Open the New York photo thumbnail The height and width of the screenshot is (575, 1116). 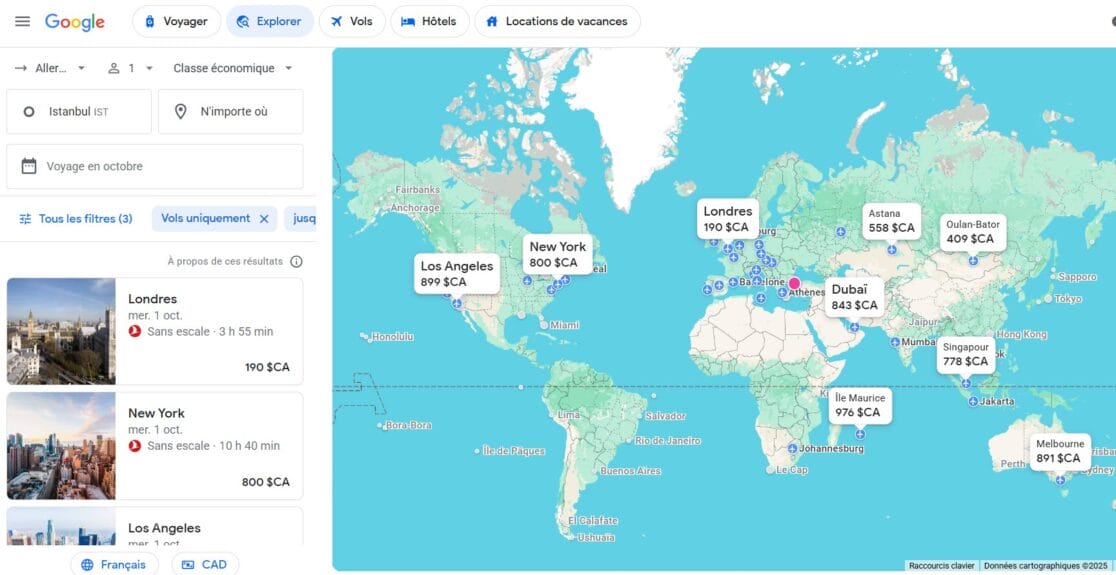pyautogui.click(x=61, y=445)
